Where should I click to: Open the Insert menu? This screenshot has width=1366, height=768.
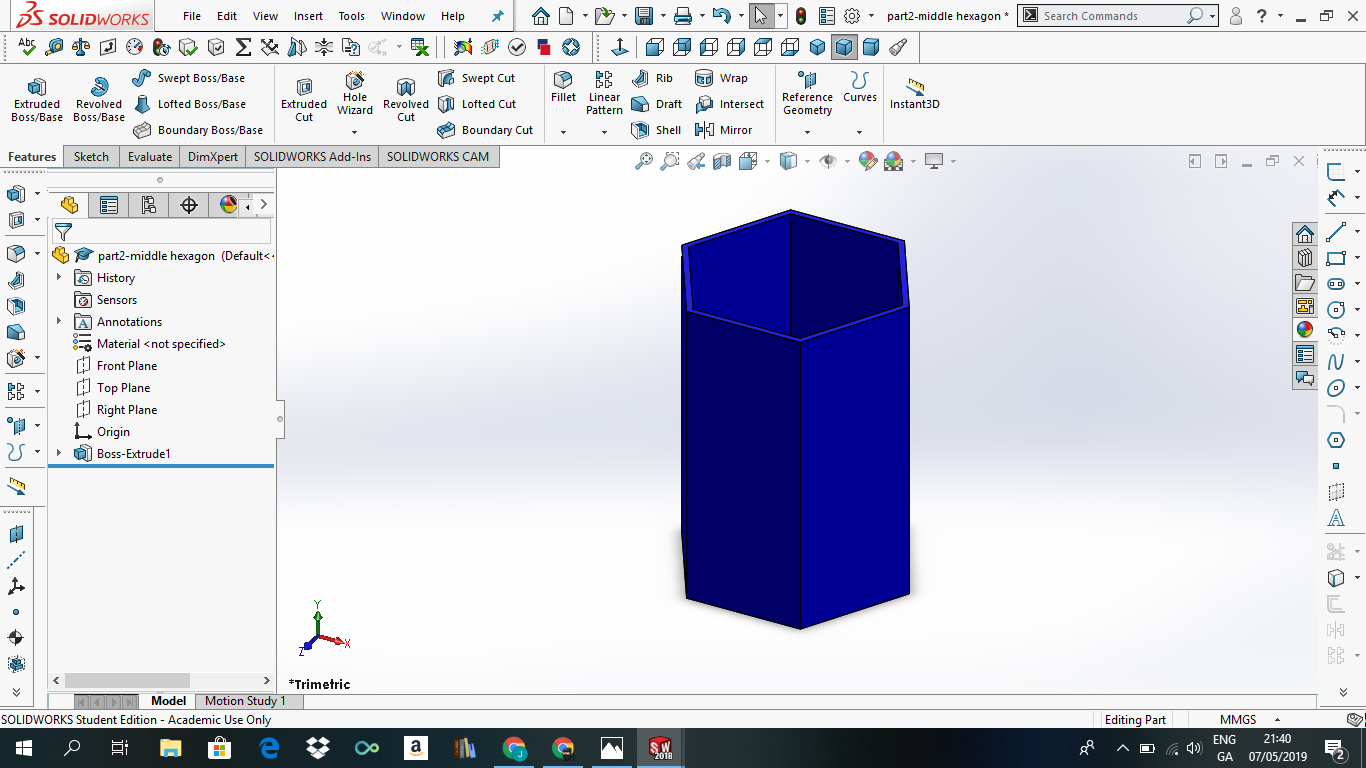click(x=308, y=16)
